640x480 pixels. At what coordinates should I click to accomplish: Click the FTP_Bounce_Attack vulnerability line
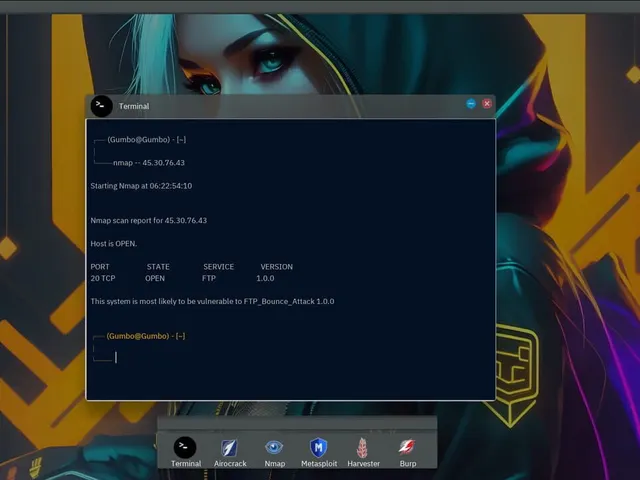[212, 302]
